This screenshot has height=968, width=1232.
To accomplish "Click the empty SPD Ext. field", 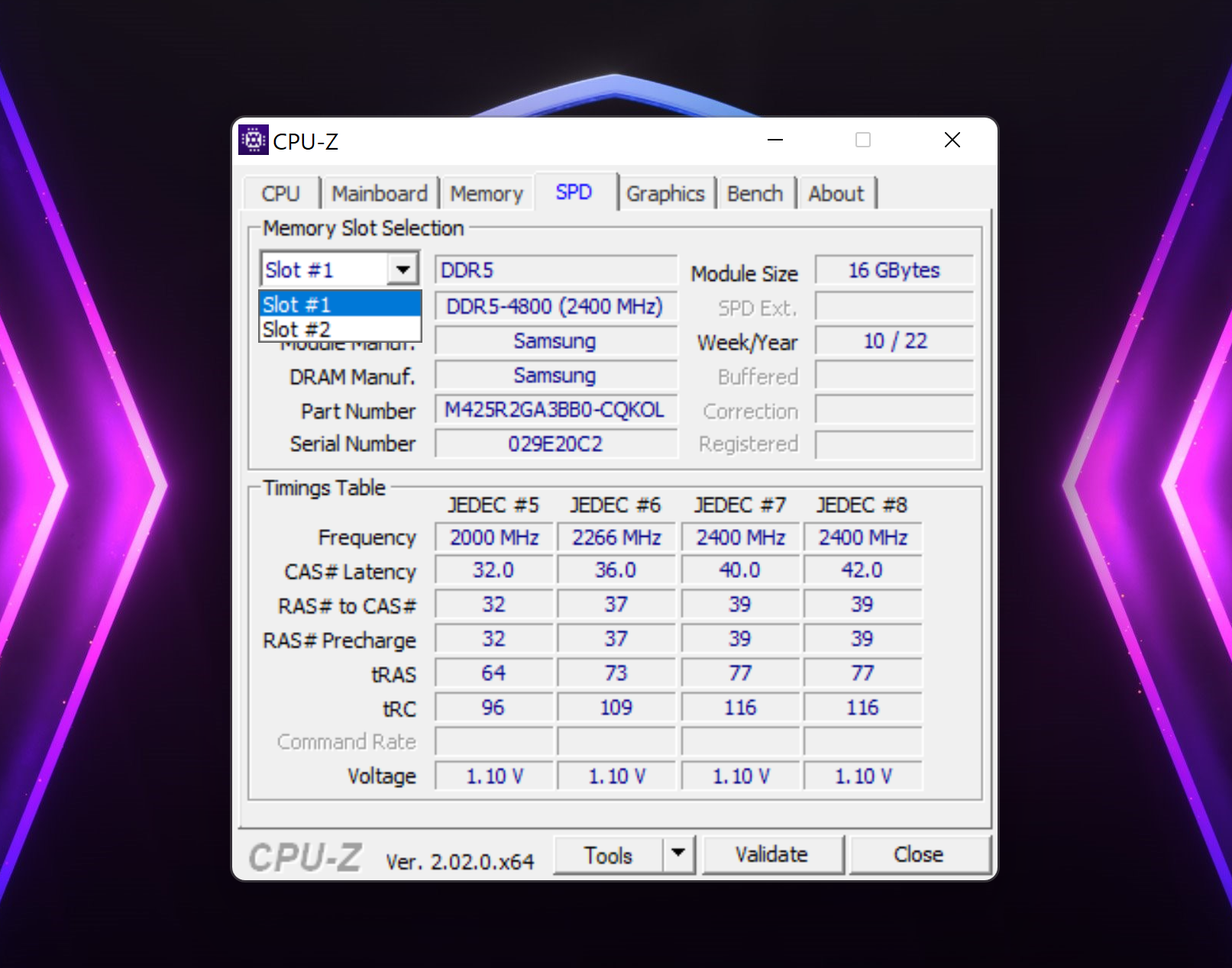I will tap(894, 307).
